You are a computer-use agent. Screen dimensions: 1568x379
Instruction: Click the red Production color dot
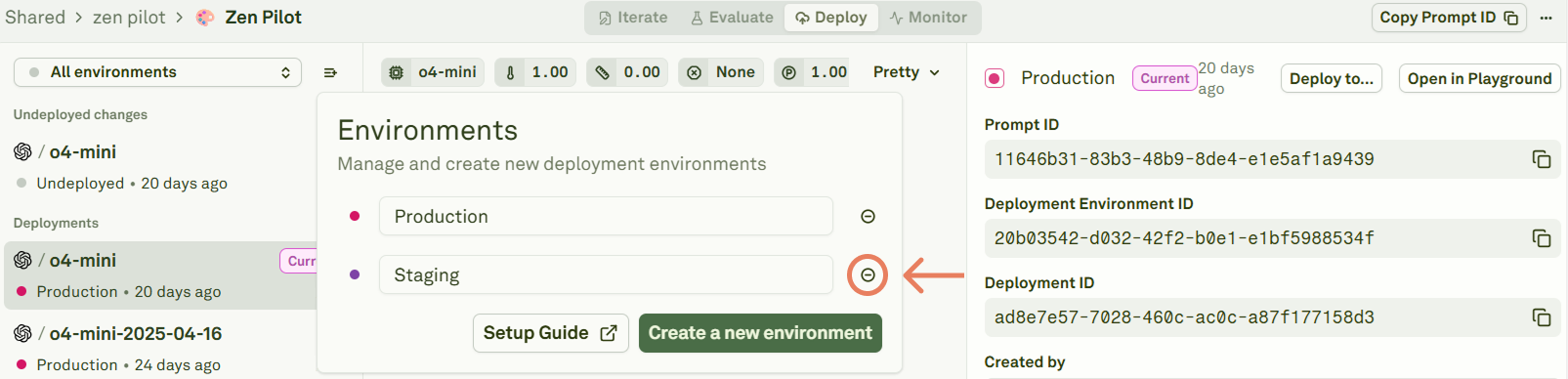(355, 217)
